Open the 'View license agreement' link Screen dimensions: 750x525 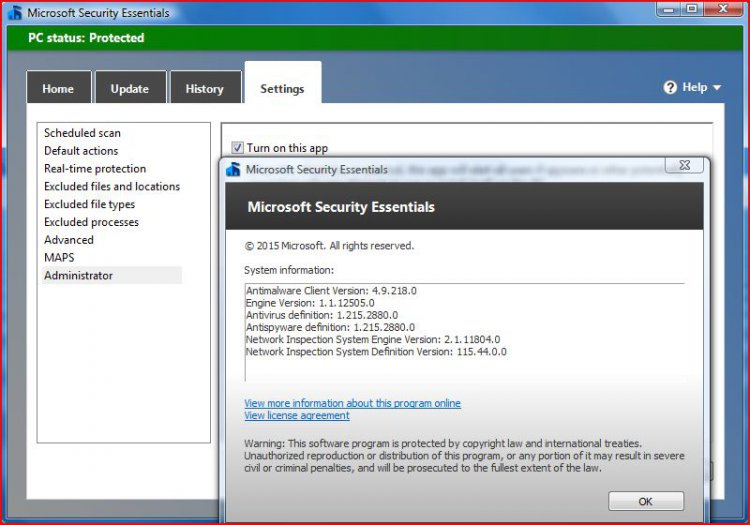coord(297,416)
